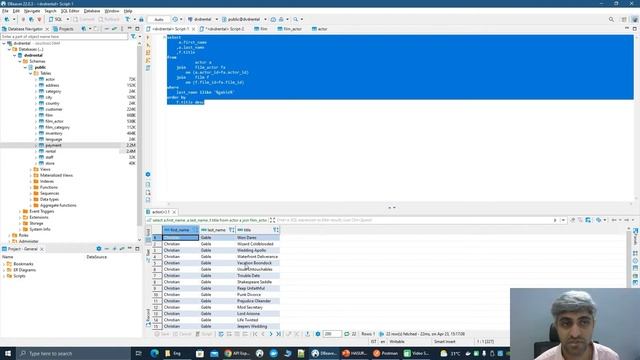This screenshot has height=360, width=640.
Task: Select the category table
Action: pyautogui.click(x=53, y=91)
